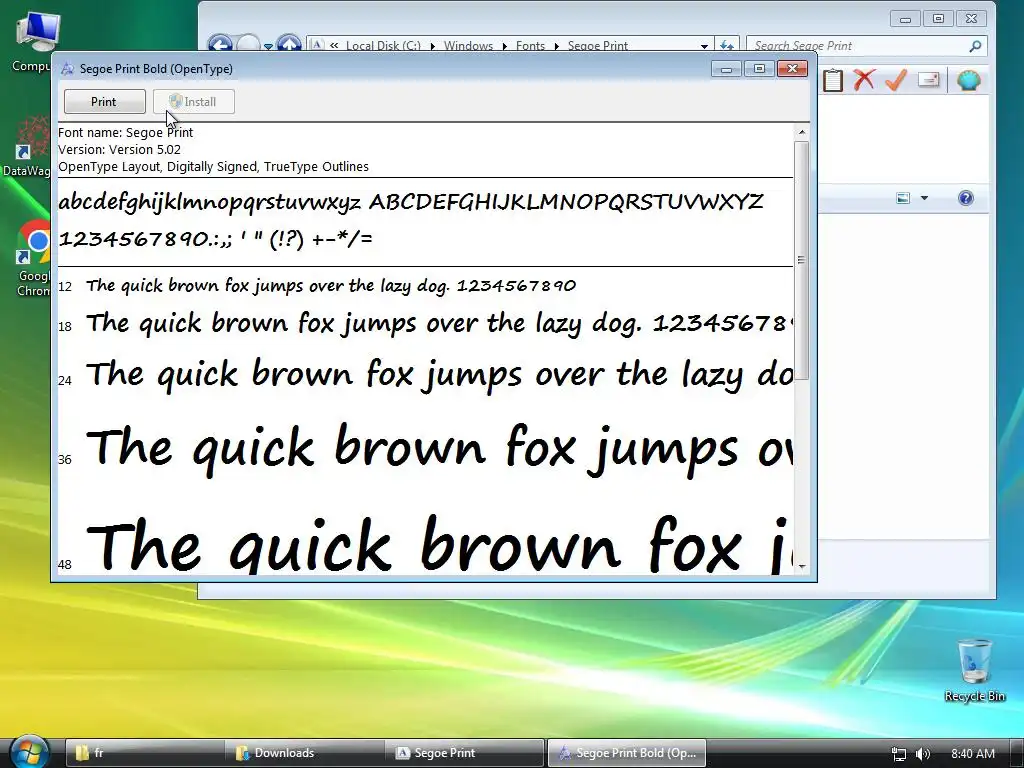The width and height of the screenshot is (1024, 768).
Task: Click the Explorer Up arrow button
Action: pos(289,44)
